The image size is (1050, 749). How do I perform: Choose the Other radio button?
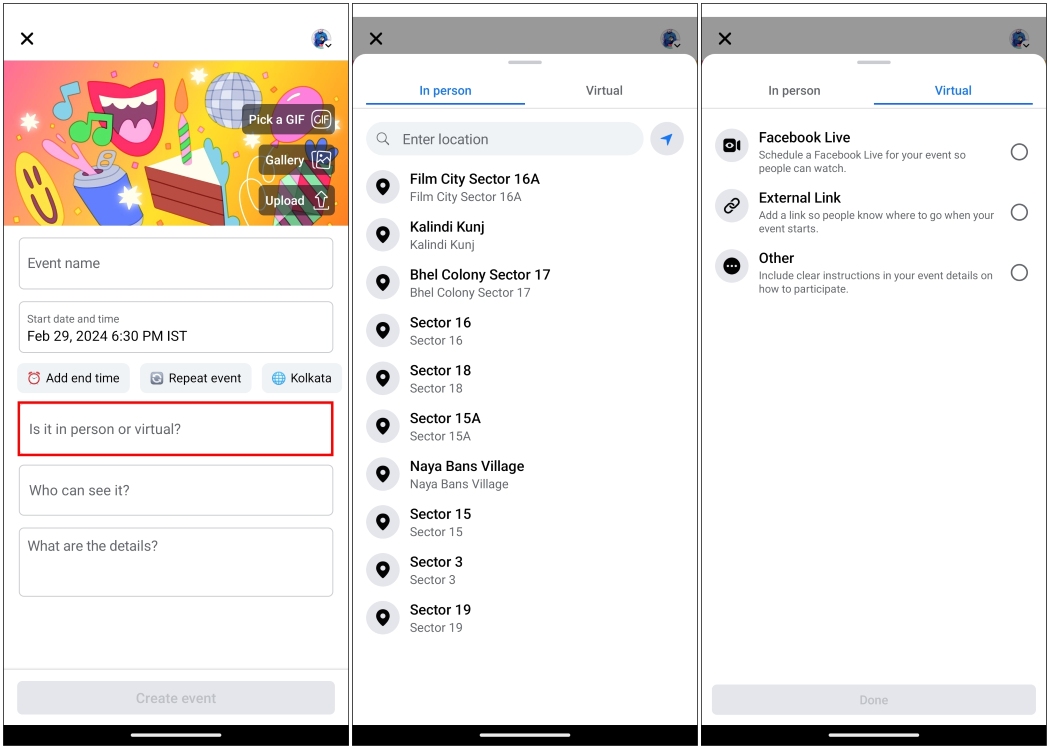point(1018,272)
